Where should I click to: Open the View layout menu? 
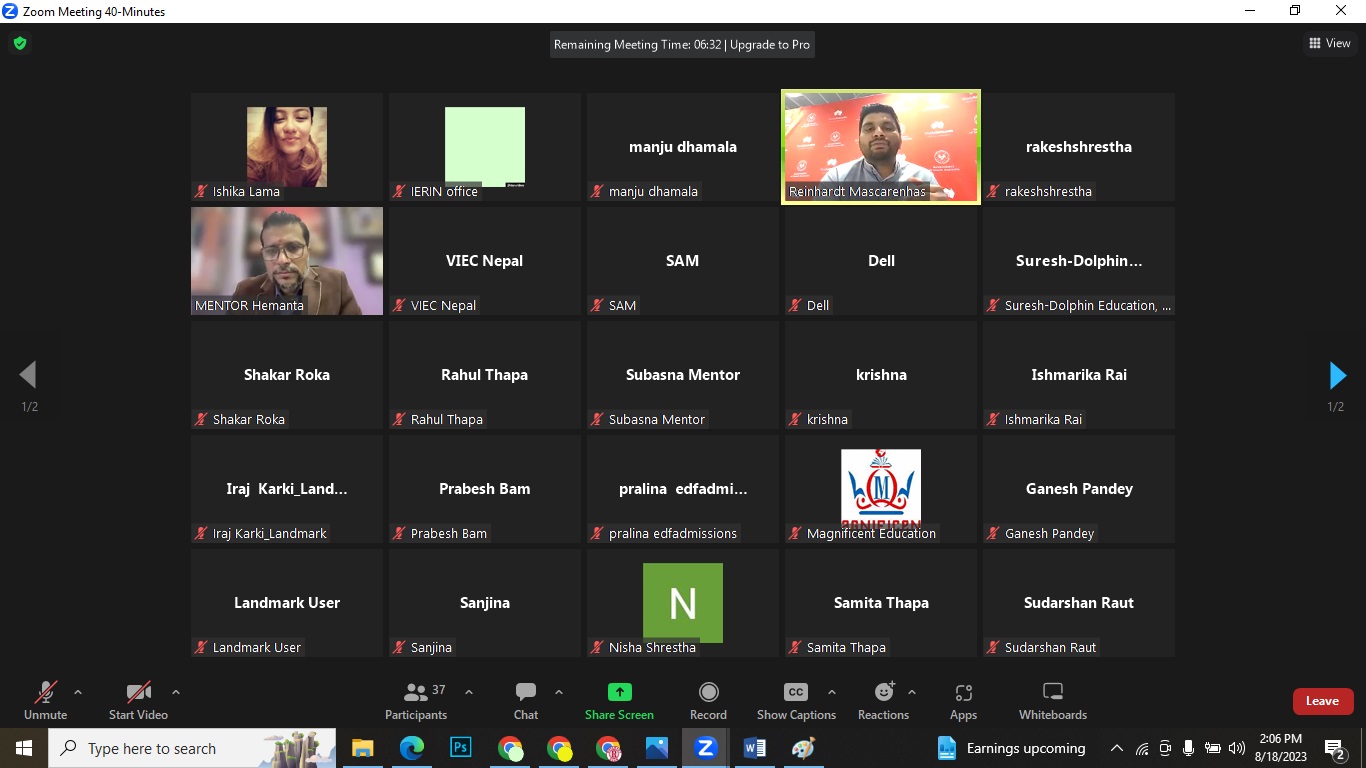(1329, 43)
